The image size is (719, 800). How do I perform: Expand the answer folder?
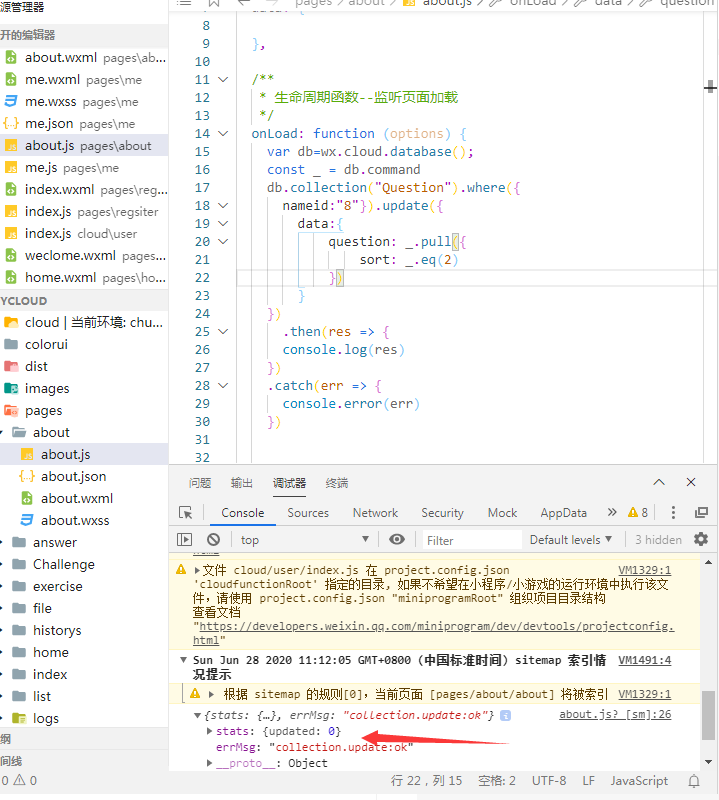coord(84,542)
